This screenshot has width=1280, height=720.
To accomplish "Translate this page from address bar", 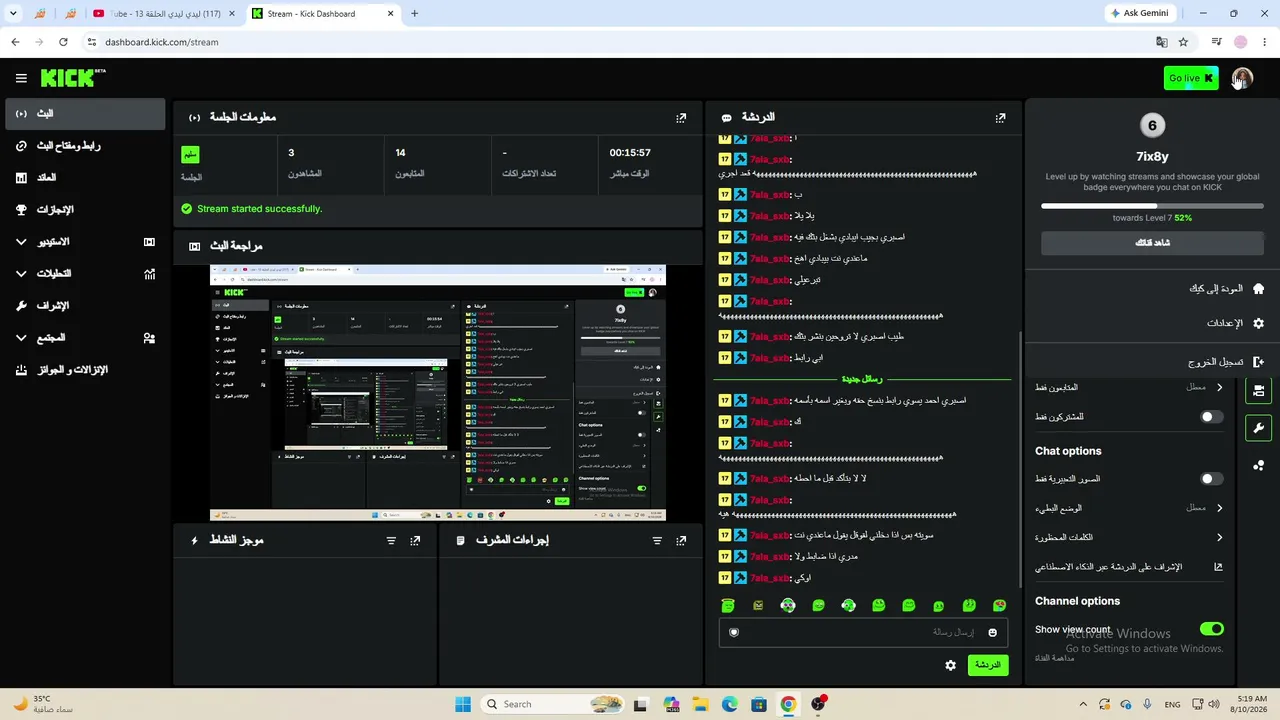I will (x=1161, y=42).
